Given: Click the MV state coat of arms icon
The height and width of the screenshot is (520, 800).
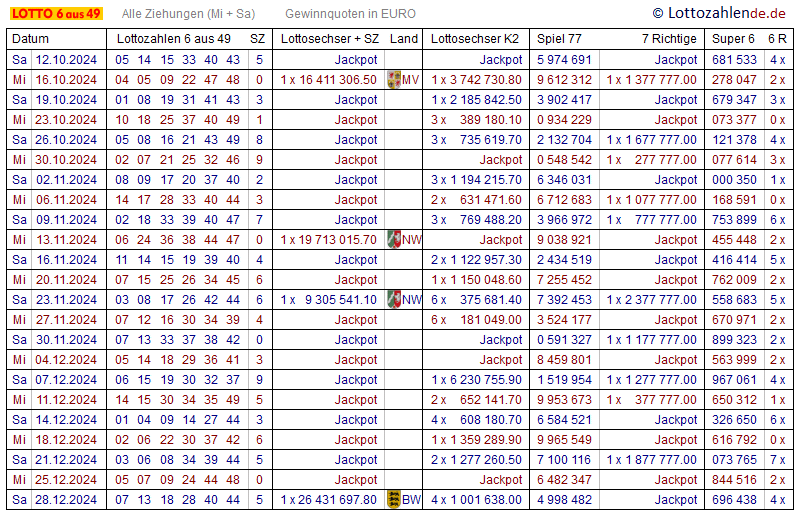Looking at the screenshot, I should pyautogui.click(x=393, y=80).
